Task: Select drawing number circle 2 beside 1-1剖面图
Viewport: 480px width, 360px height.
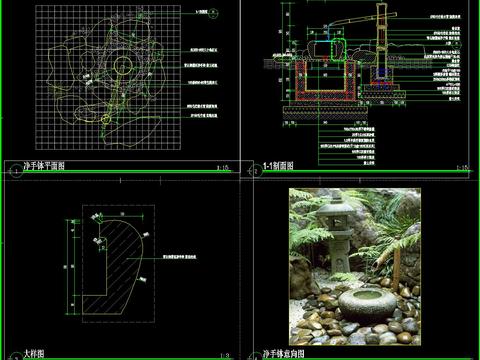Action: point(256,171)
